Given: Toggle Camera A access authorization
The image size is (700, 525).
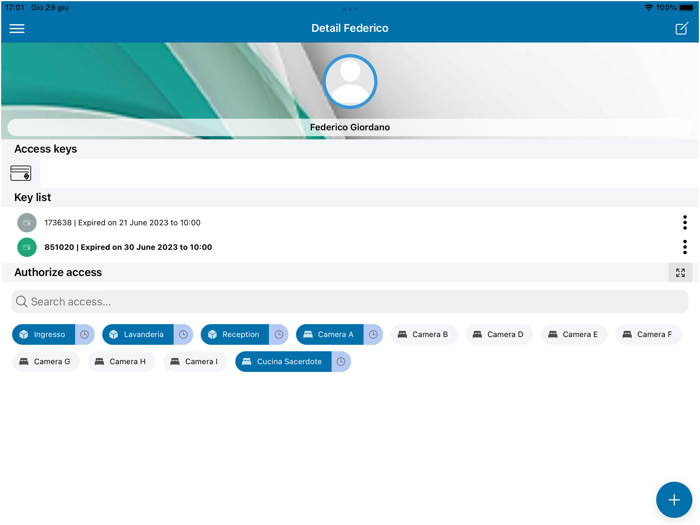Looking at the screenshot, I should pyautogui.click(x=330, y=334).
